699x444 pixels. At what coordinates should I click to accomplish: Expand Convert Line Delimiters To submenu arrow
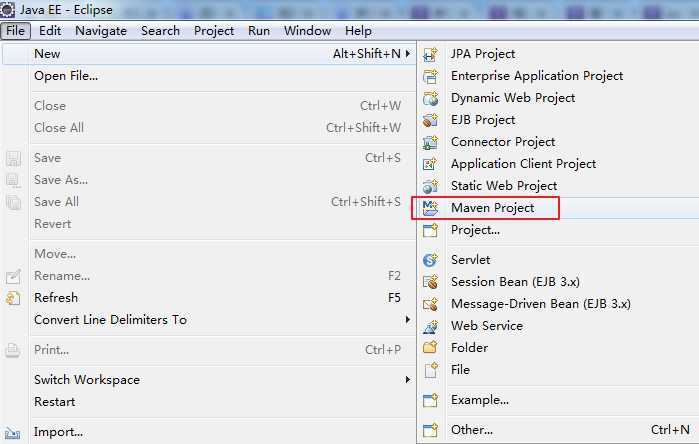[x=407, y=320]
